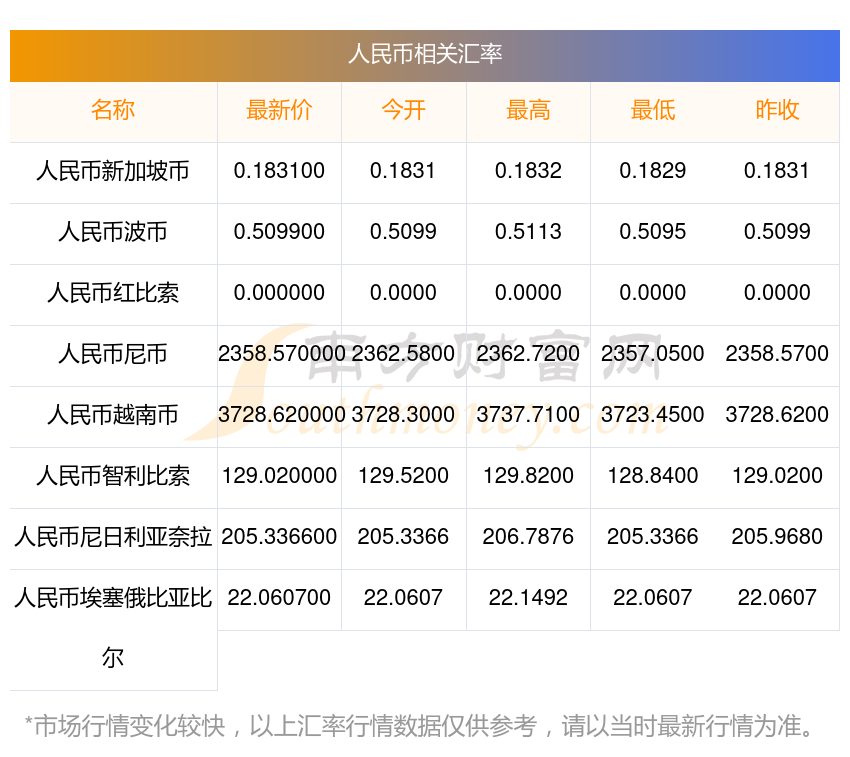Open the 人民币尼日利亚奈拉 row name
This screenshot has height=757, width=850.
113,537
